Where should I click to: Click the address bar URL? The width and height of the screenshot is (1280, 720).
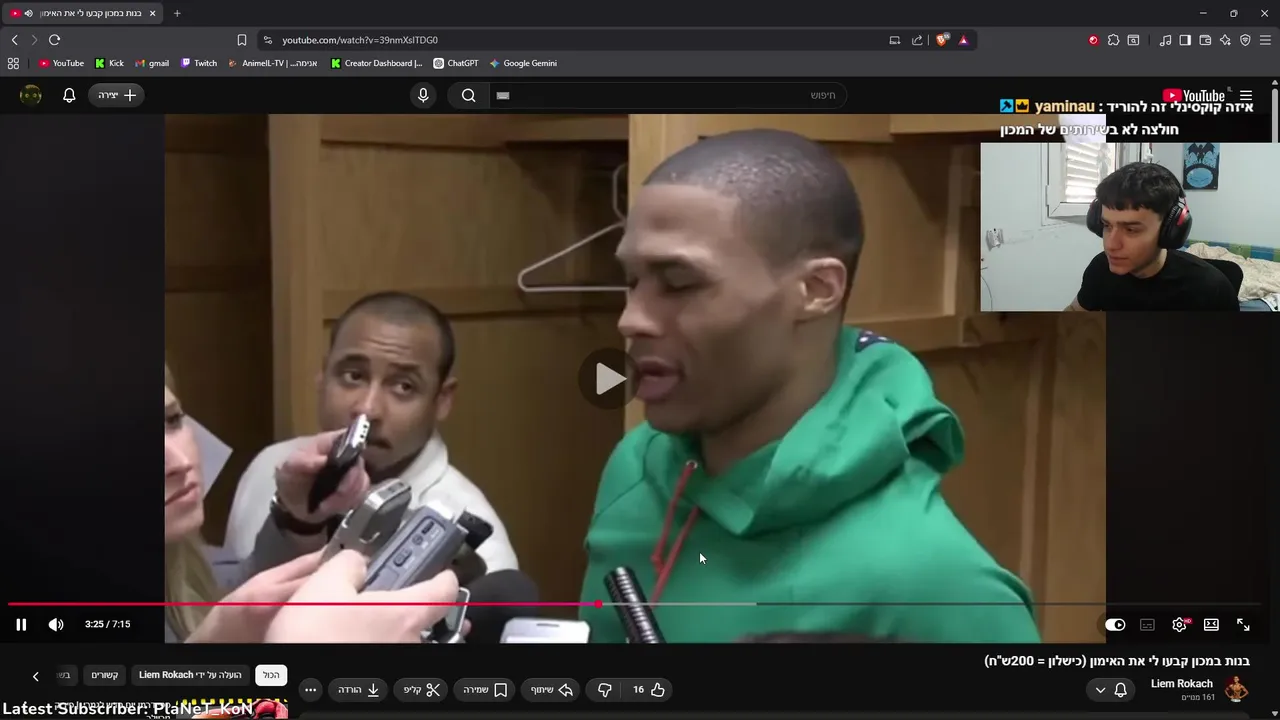point(360,40)
